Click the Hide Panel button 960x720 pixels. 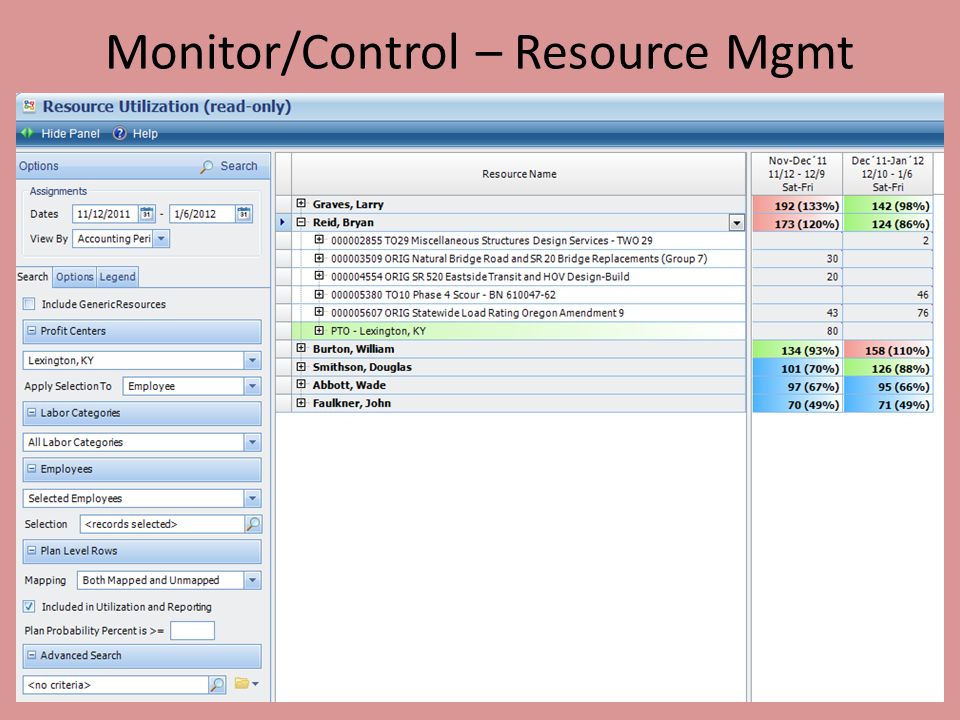point(60,133)
